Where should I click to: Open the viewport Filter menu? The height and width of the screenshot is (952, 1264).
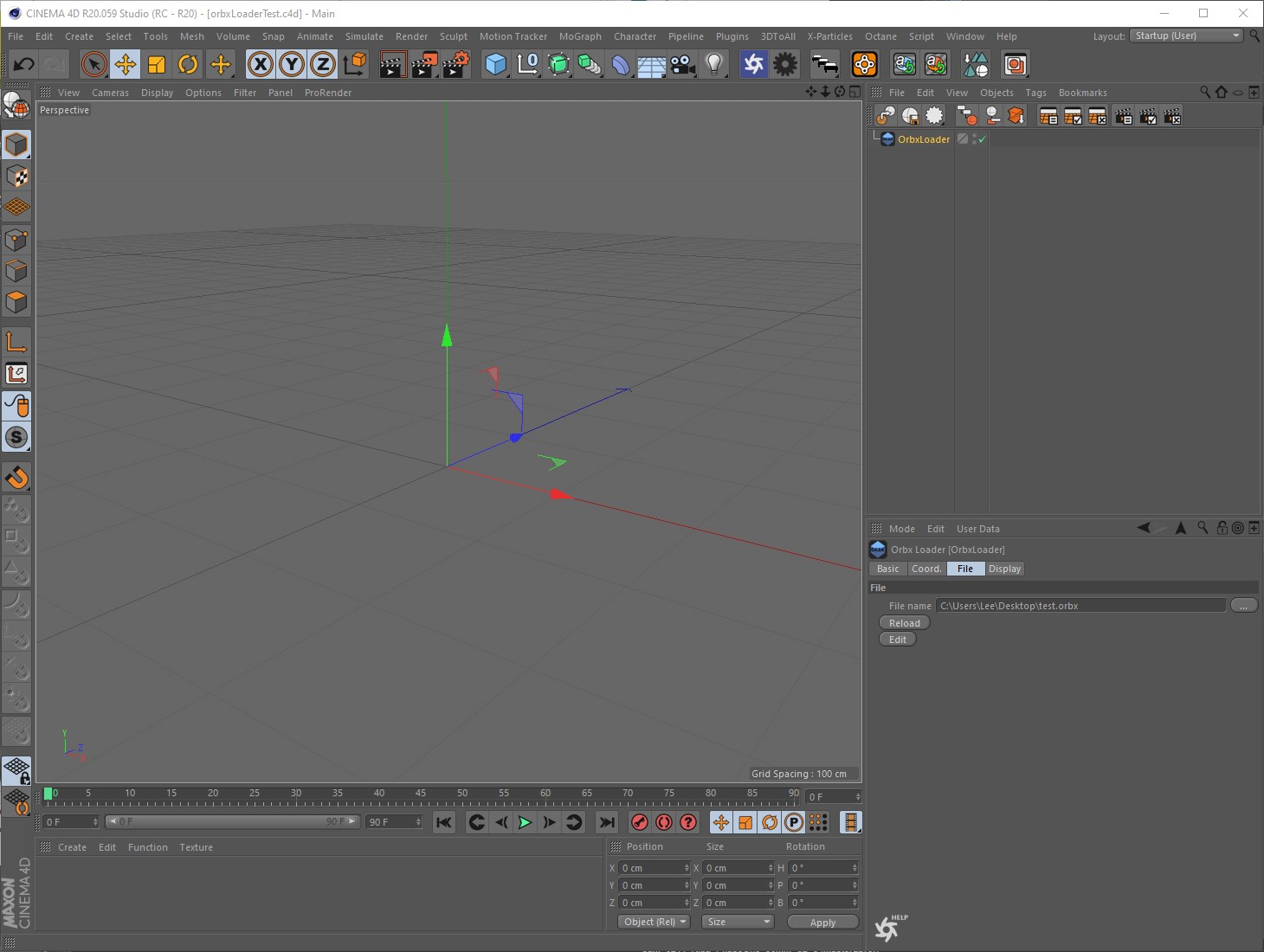(245, 93)
